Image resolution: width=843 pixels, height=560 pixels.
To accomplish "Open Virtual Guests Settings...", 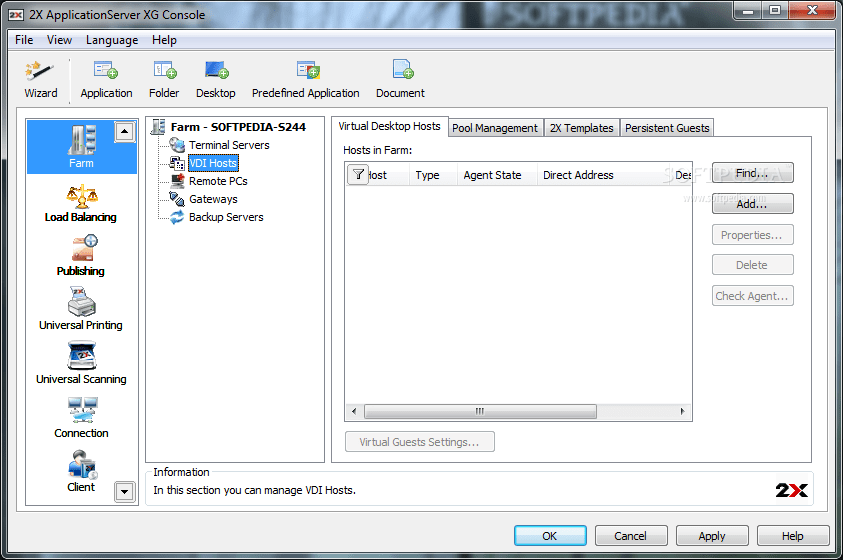I will pos(419,442).
